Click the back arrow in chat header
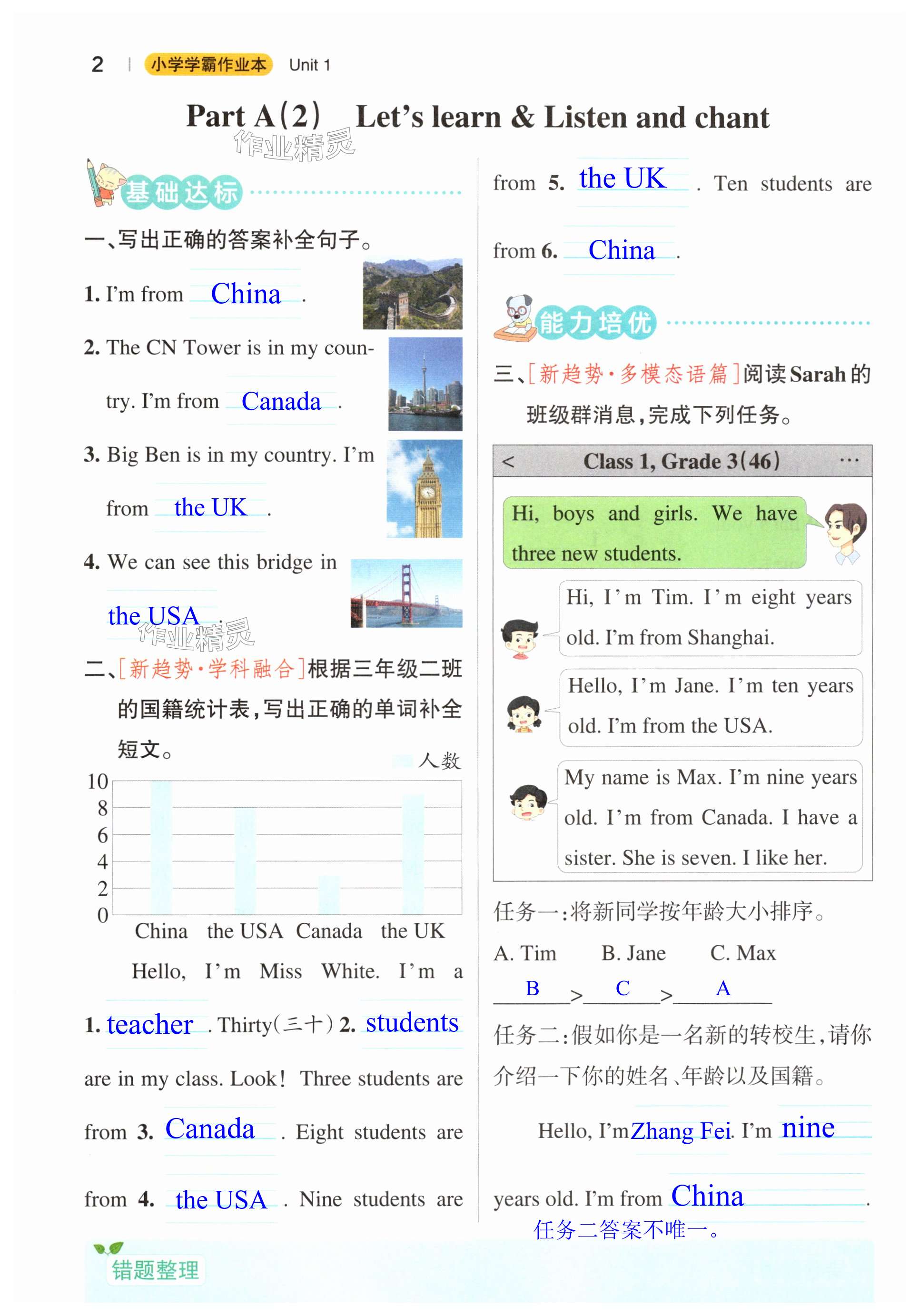The height and width of the screenshot is (1316, 919). pos(508,461)
